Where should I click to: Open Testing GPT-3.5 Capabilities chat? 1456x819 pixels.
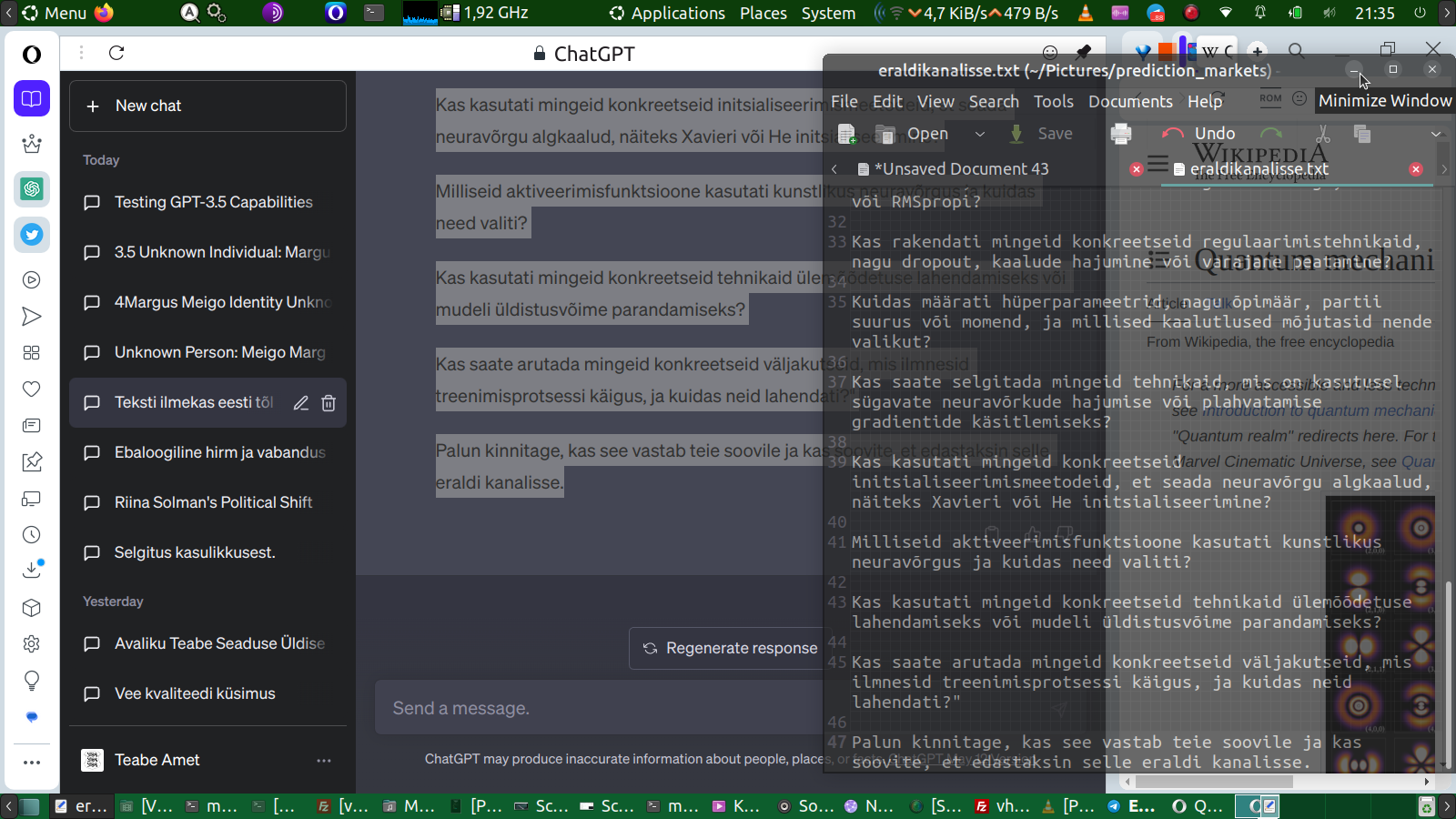207,202
